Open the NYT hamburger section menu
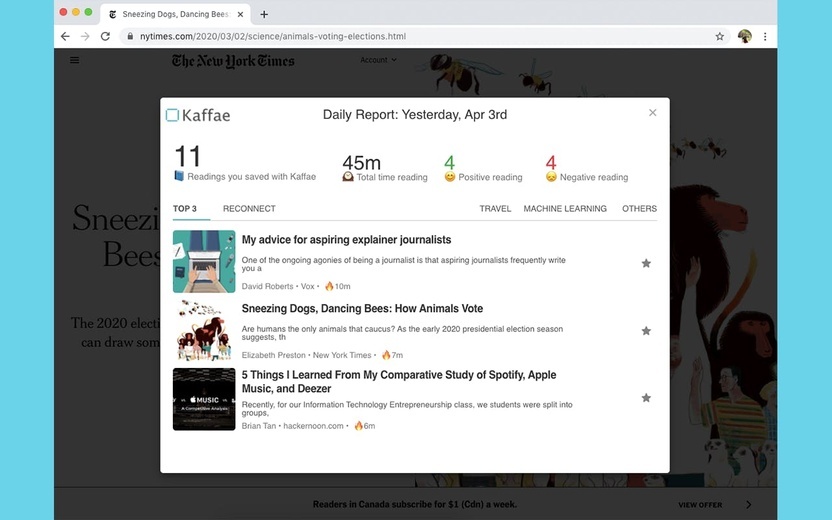 point(74,60)
